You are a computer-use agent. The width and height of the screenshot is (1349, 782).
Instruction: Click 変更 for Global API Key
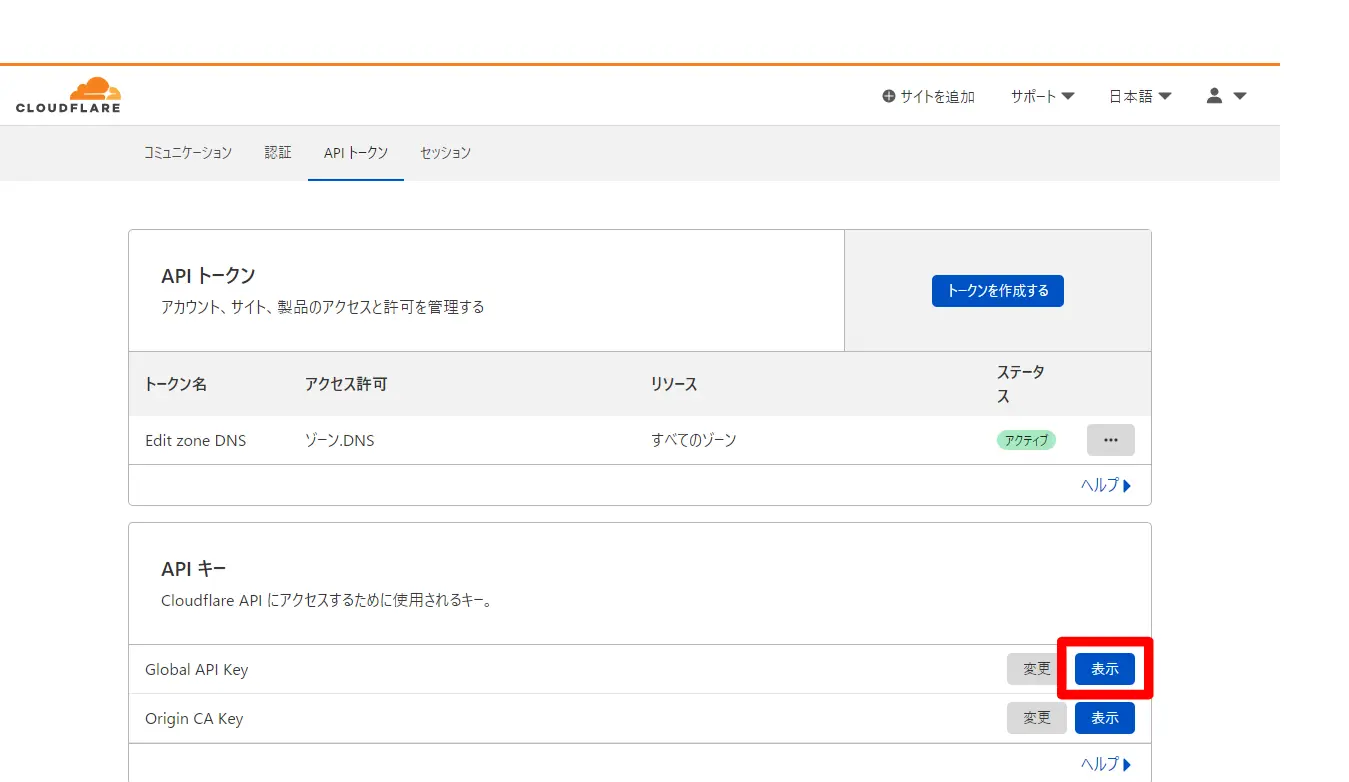pyautogui.click(x=1037, y=669)
